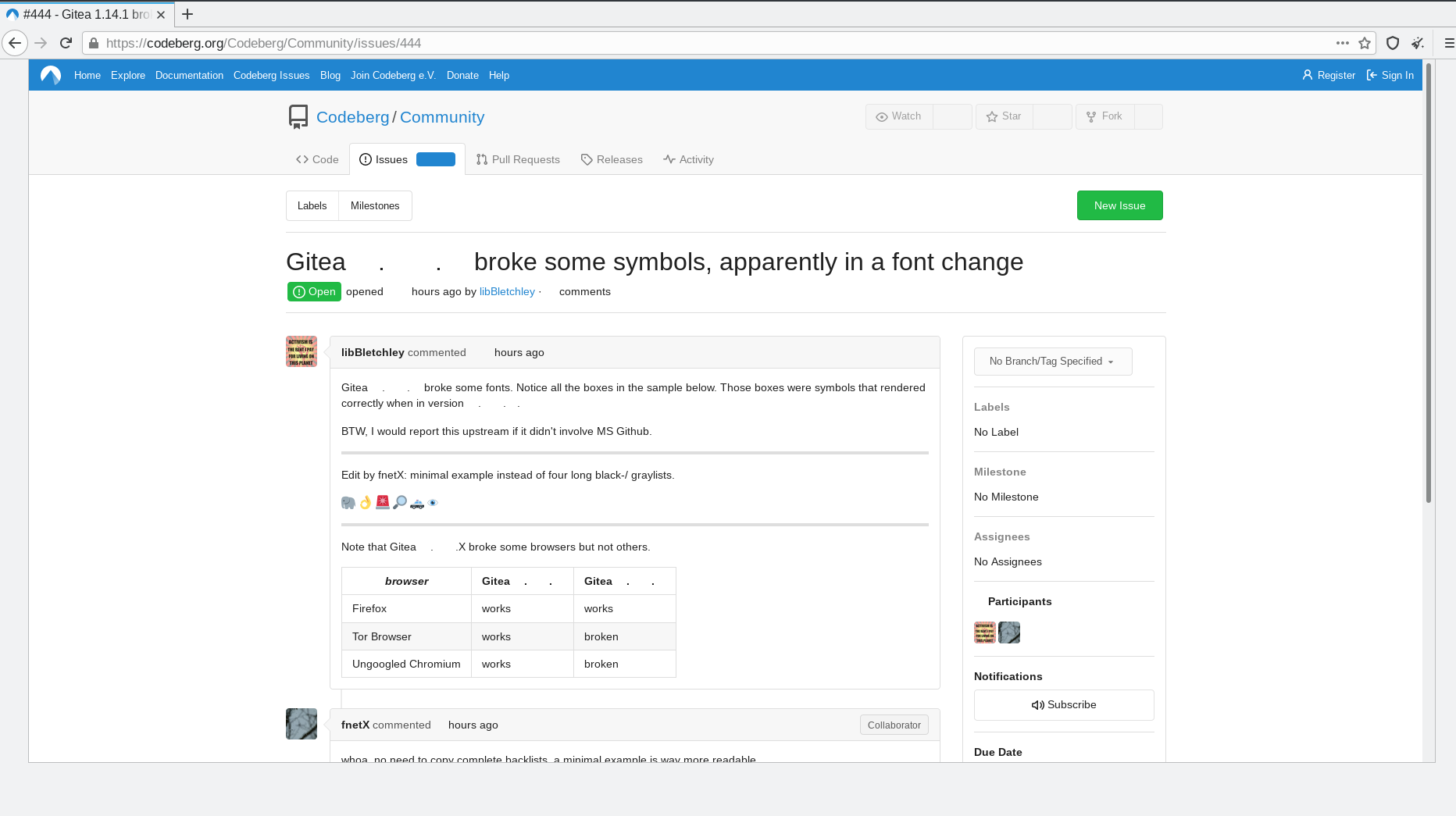1456x816 pixels.
Task: Open the No Branch/Tag Specified dropdown
Action: tap(1052, 362)
